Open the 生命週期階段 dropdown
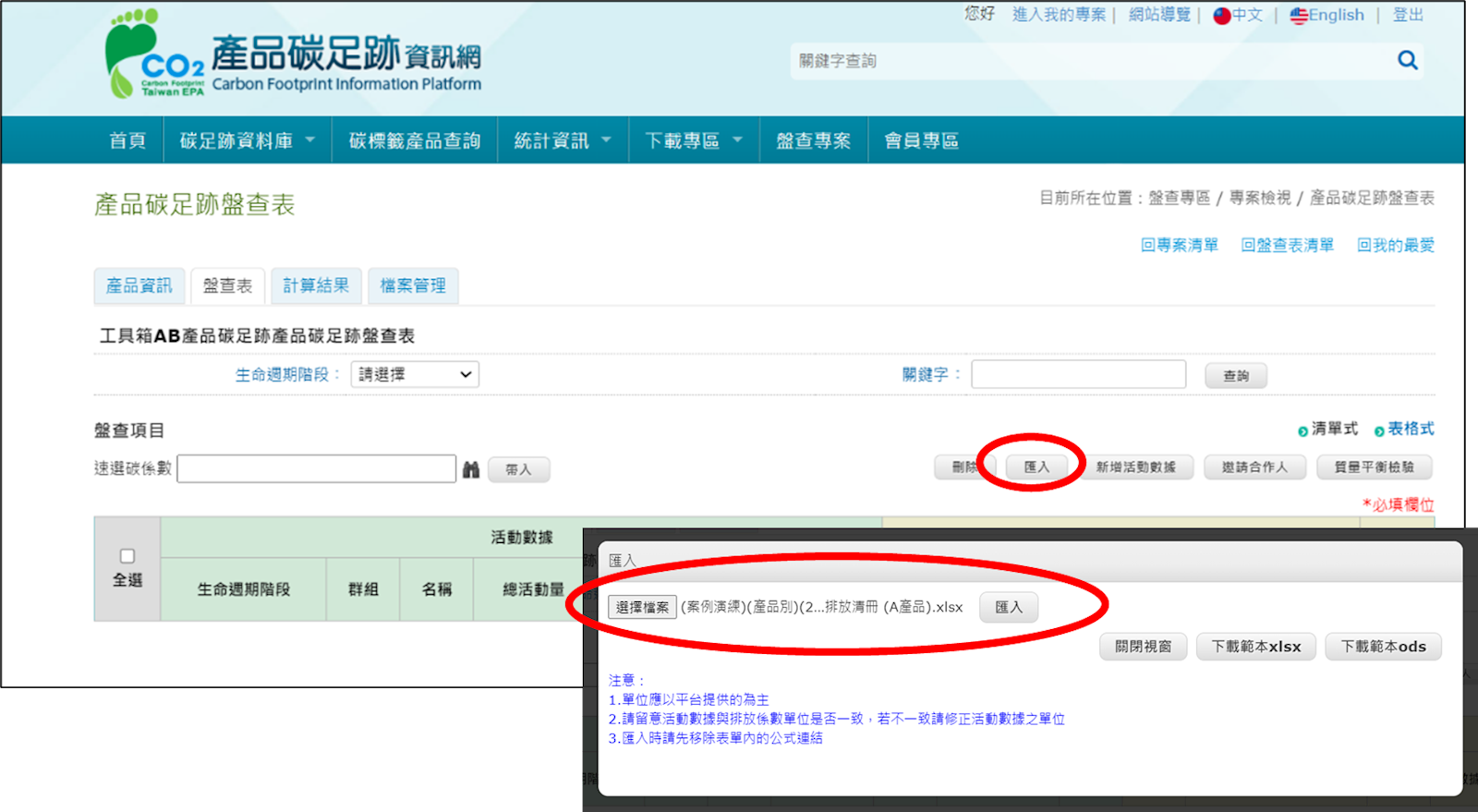The image size is (1478, 812). click(415, 374)
